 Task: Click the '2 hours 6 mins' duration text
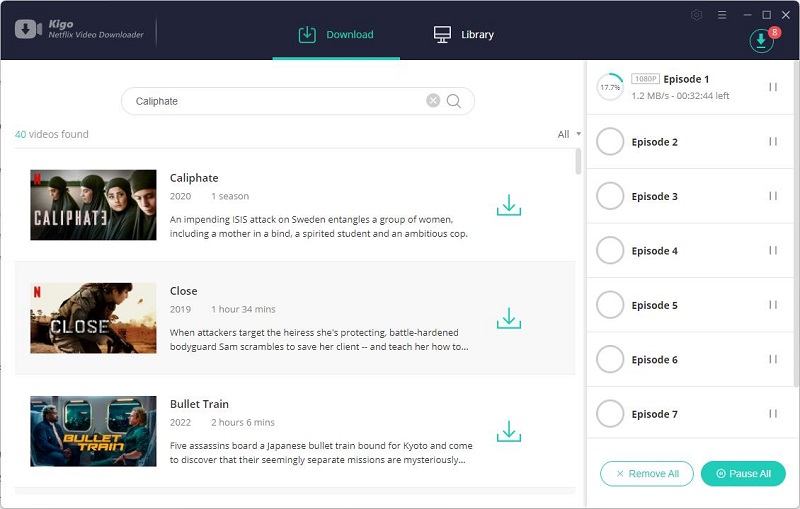pos(243,423)
